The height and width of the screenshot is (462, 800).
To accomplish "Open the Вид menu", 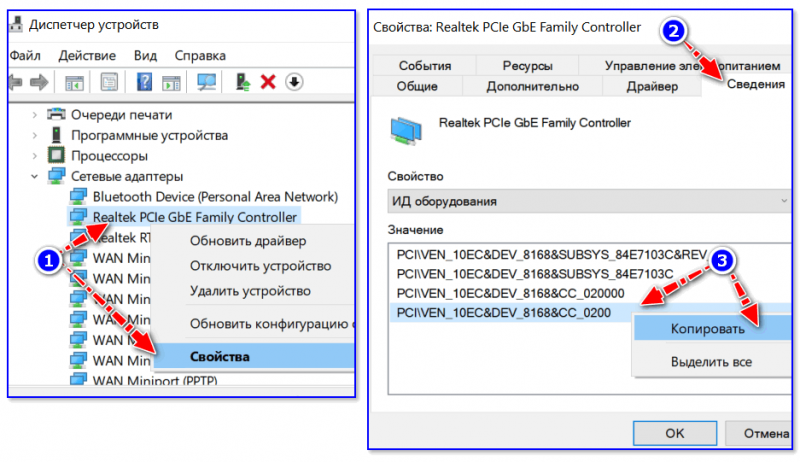I will [145, 55].
